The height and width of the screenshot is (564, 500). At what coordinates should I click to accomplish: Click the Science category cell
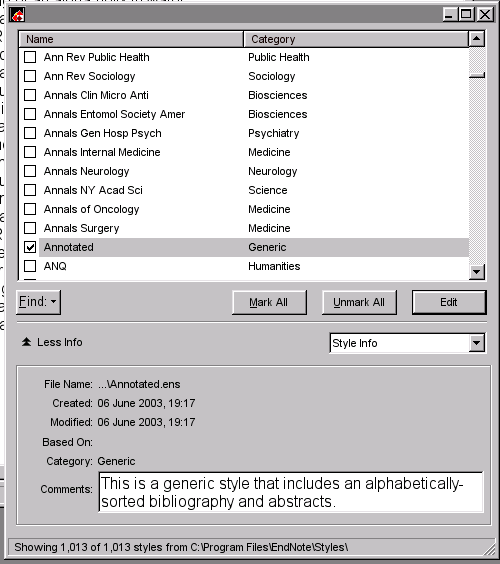click(268, 190)
